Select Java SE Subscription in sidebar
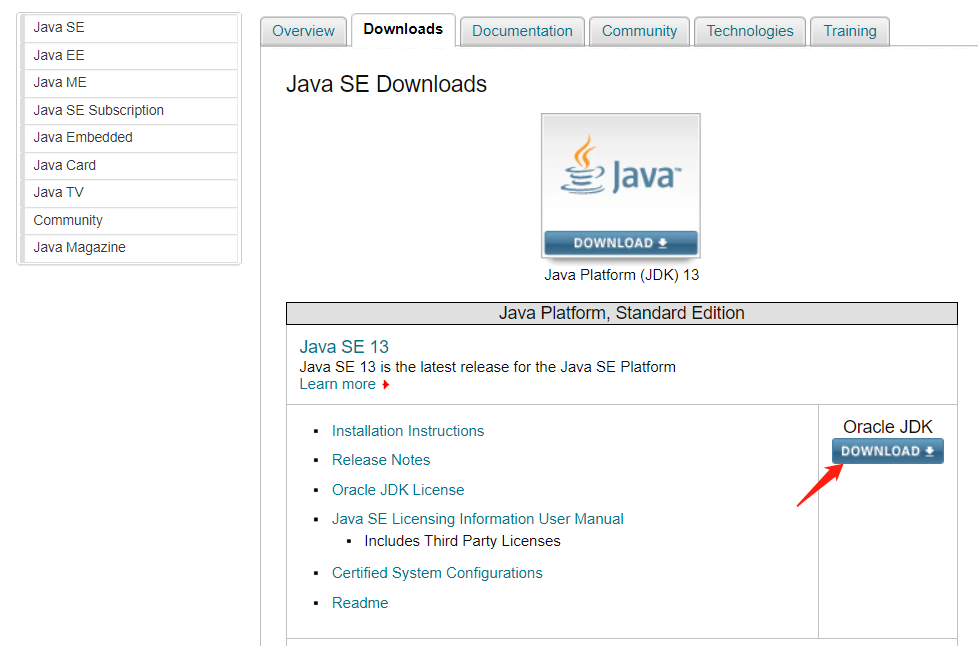978x646 pixels. [x=129, y=110]
